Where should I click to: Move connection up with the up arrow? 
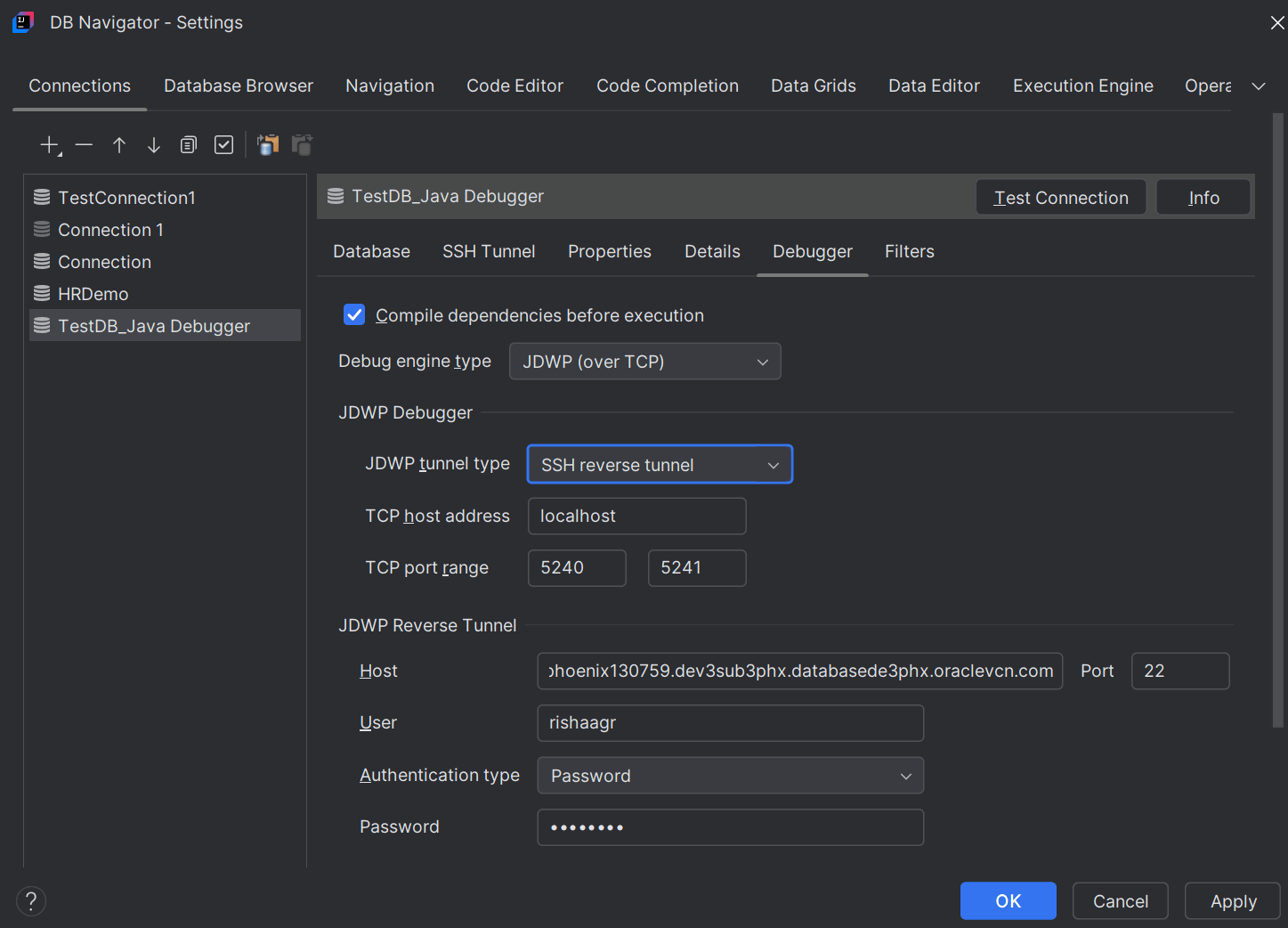(x=119, y=145)
